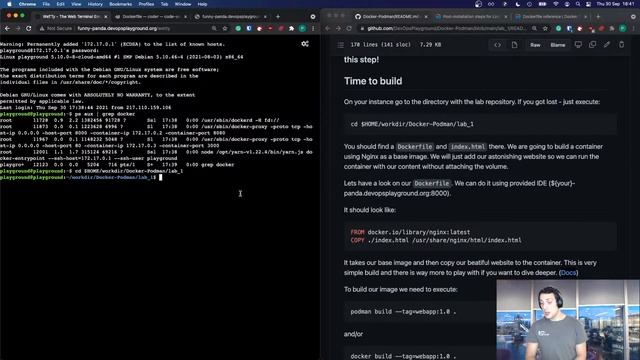Open the WeTTy terminal settings gear

305,44
